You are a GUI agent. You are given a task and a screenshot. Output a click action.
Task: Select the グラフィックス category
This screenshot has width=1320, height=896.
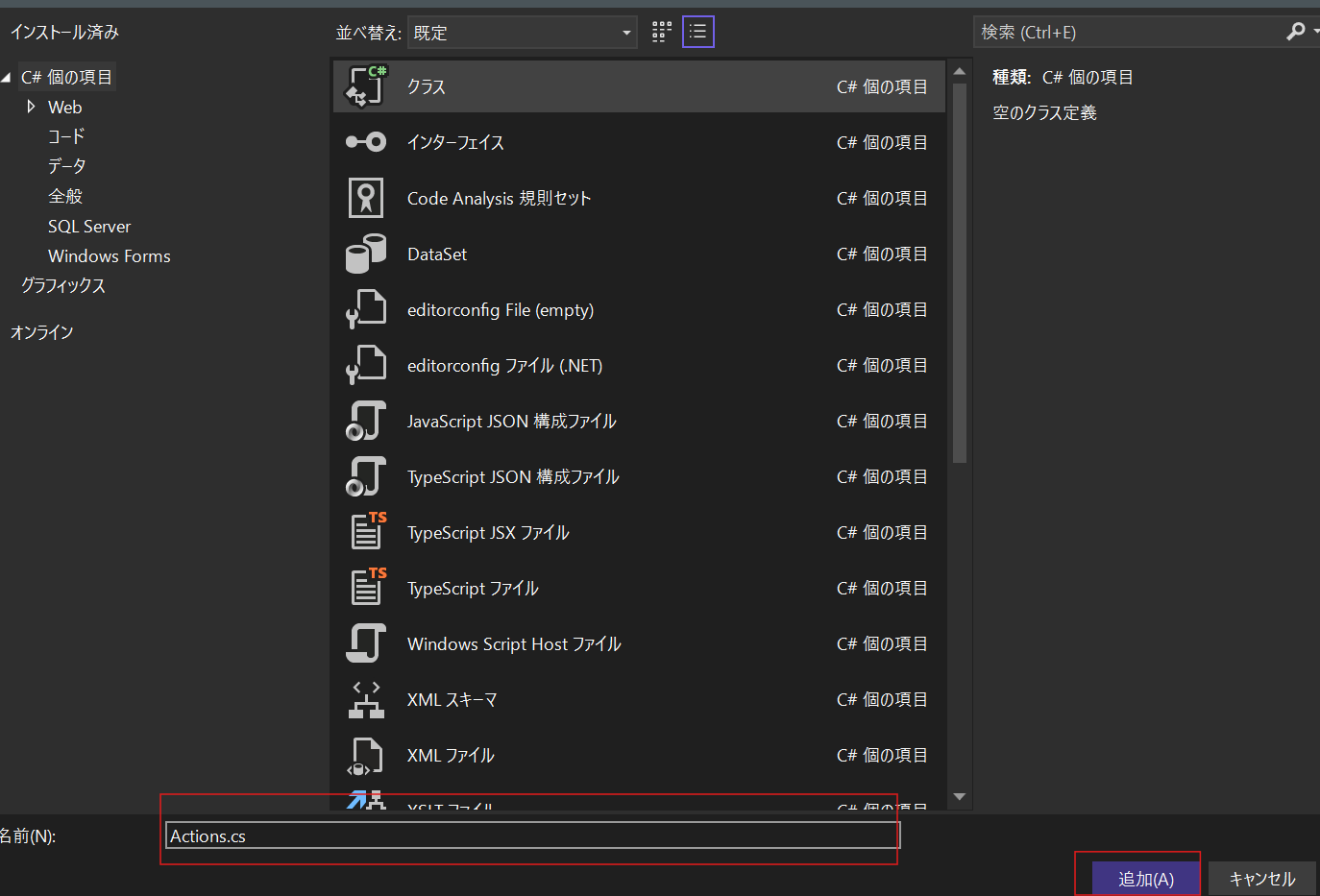(x=63, y=285)
